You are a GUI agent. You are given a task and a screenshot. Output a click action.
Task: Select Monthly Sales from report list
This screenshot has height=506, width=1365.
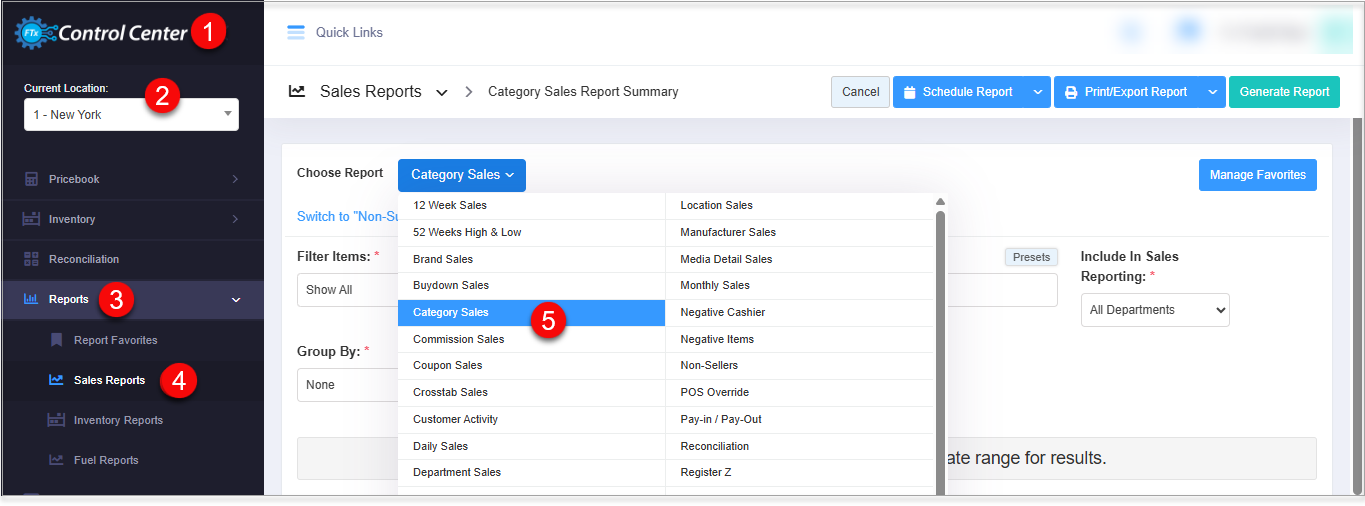(x=714, y=285)
